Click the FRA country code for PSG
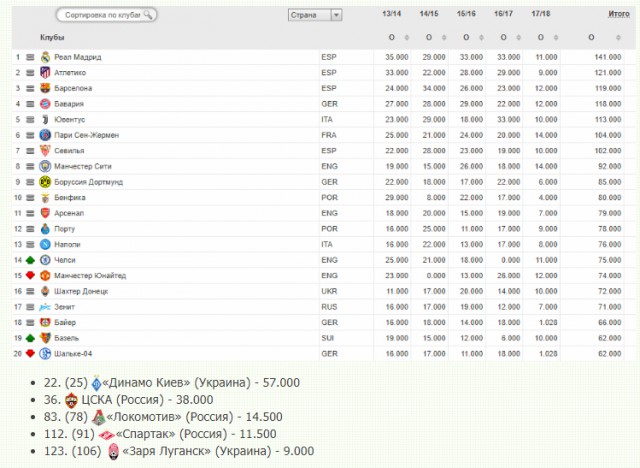The width and height of the screenshot is (640, 468). pos(329,135)
